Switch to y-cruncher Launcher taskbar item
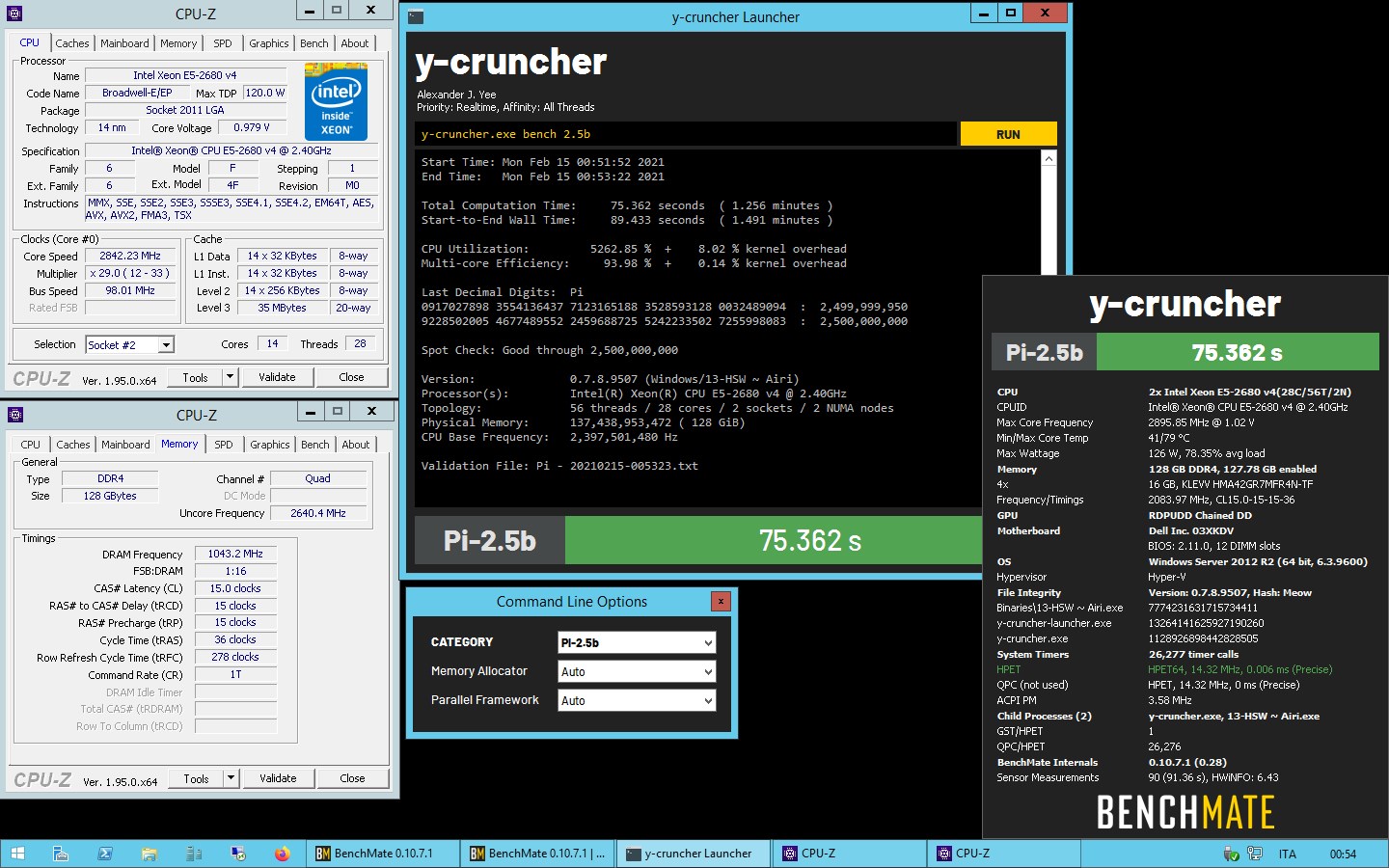 (x=694, y=854)
